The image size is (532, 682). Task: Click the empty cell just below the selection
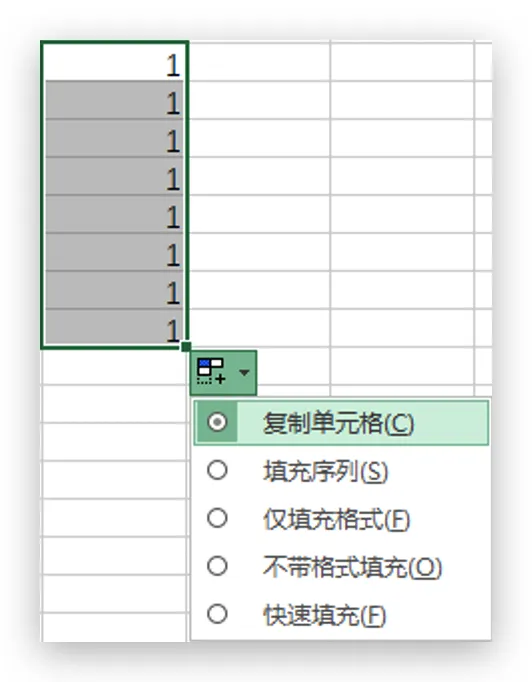point(114,367)
